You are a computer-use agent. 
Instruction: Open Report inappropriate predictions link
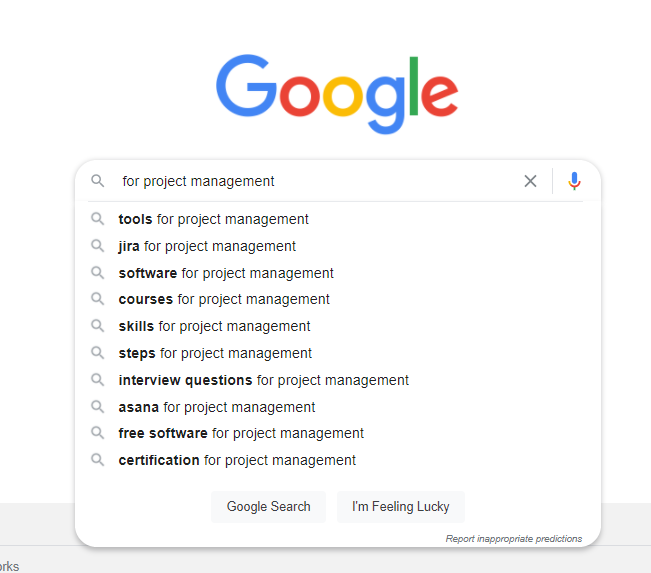click(x=513, y=539)
